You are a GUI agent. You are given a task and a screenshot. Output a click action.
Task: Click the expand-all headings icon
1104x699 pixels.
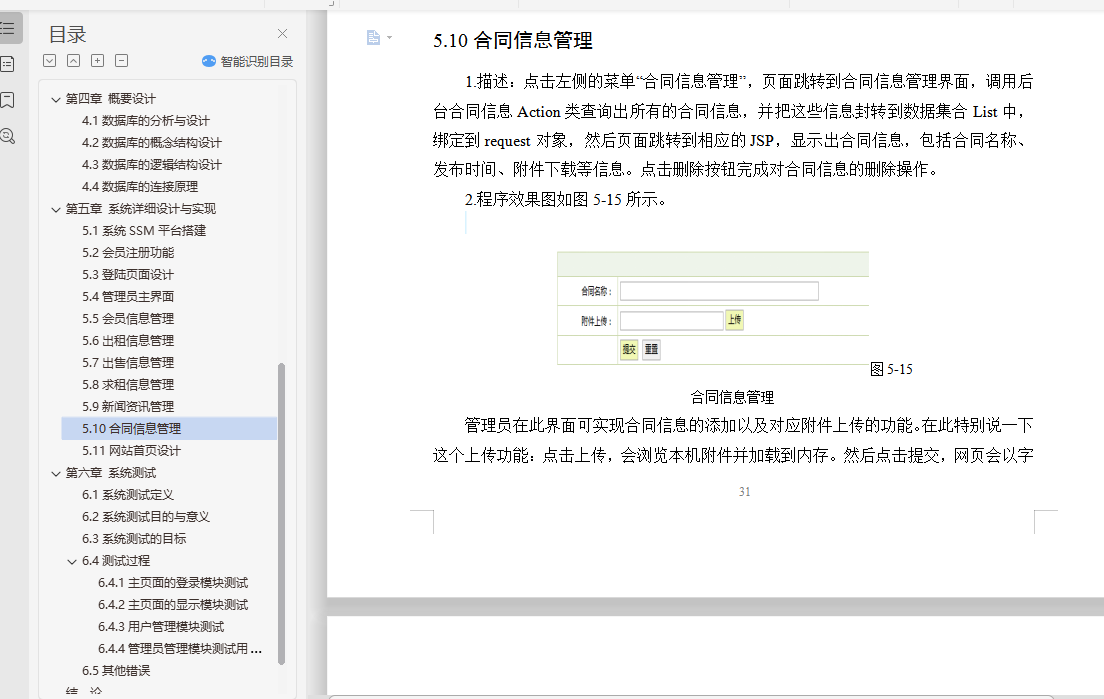pos(49,61)
